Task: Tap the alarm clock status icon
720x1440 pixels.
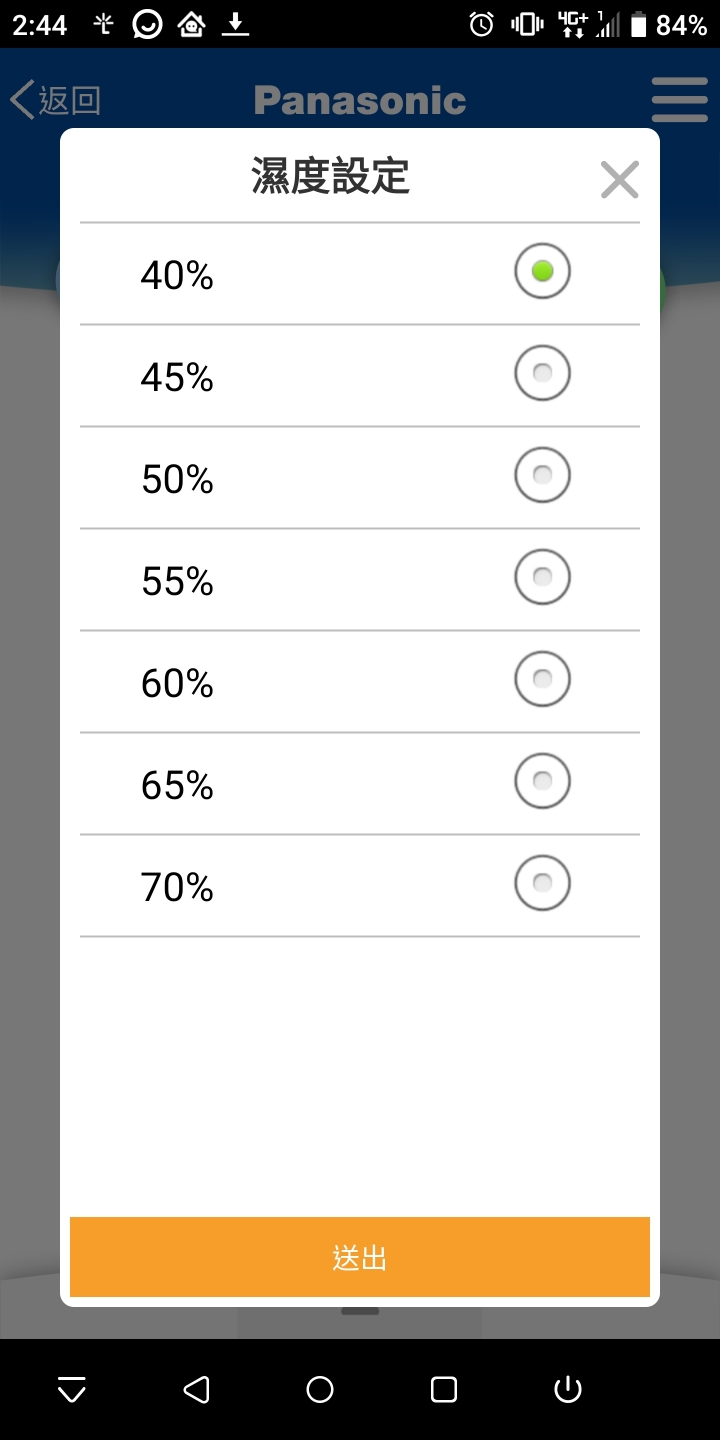Action: pyautogui.click(x=482, y=25)
